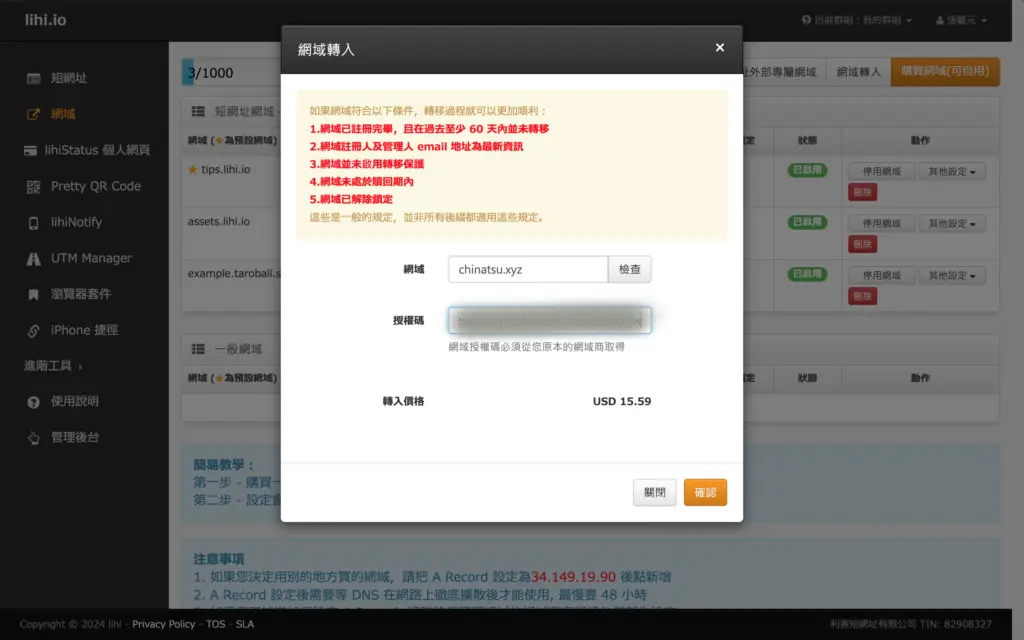The width and height of the screenshot is (1024, 640).
Task: Click the 短網址 sidebar icon
Action: (33, 78)
